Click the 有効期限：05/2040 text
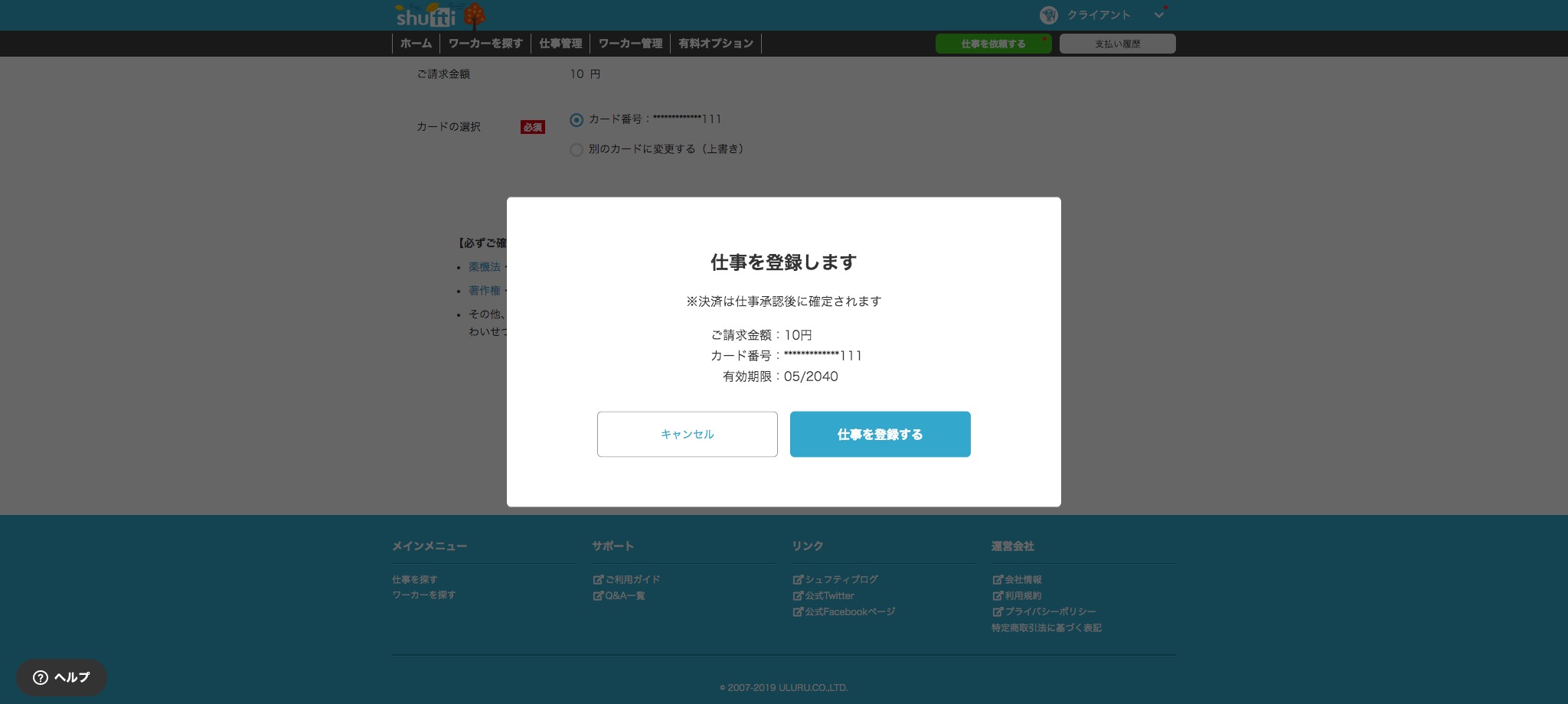Image resolution: width=1568 pixels, height=704 pixels. (780, 376)
